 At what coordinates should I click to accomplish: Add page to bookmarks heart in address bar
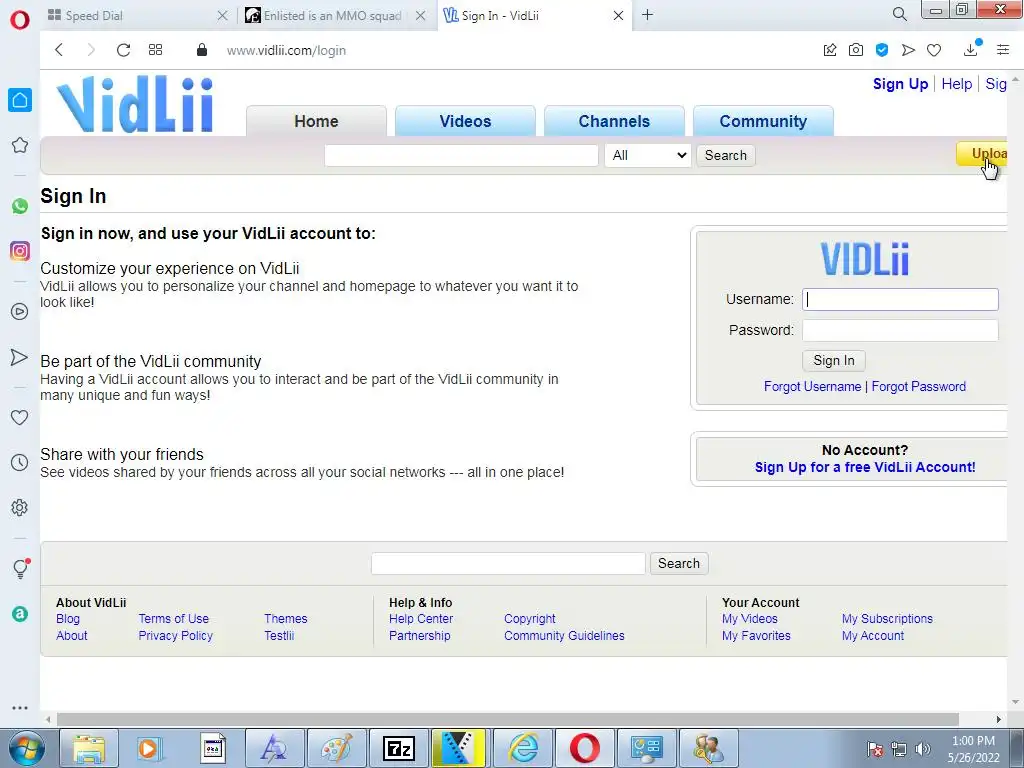[934, 50]
